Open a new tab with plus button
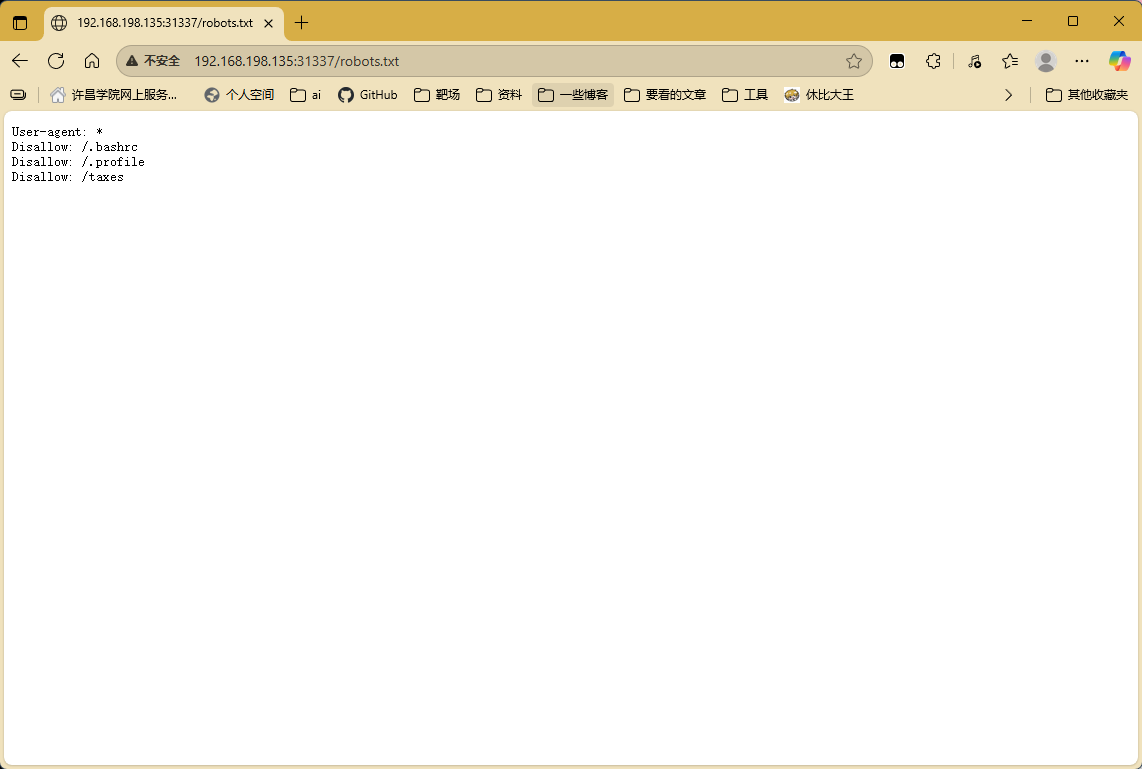Viewport: 1142px width, 769px height. 302,22
